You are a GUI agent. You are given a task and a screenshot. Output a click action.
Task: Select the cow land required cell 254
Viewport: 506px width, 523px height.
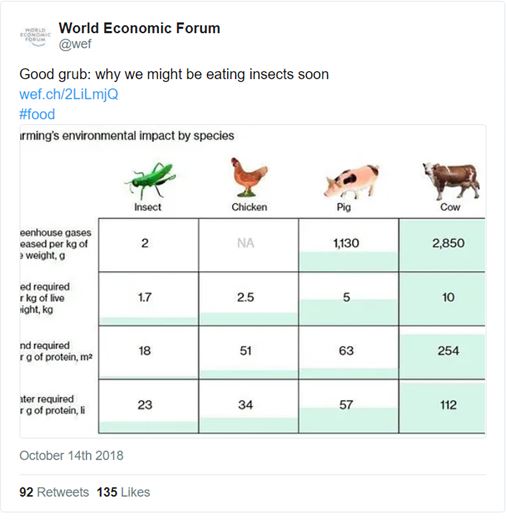(442, 352)
